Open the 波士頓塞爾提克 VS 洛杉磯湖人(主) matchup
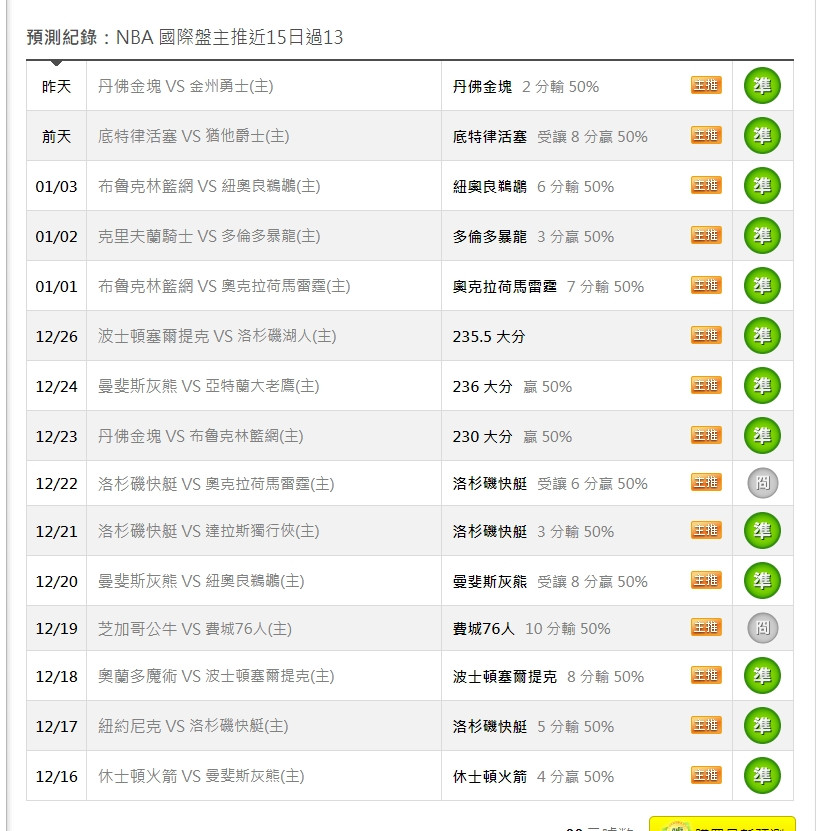The width and height of the screenshot is (838, 831). coord(217,336)
